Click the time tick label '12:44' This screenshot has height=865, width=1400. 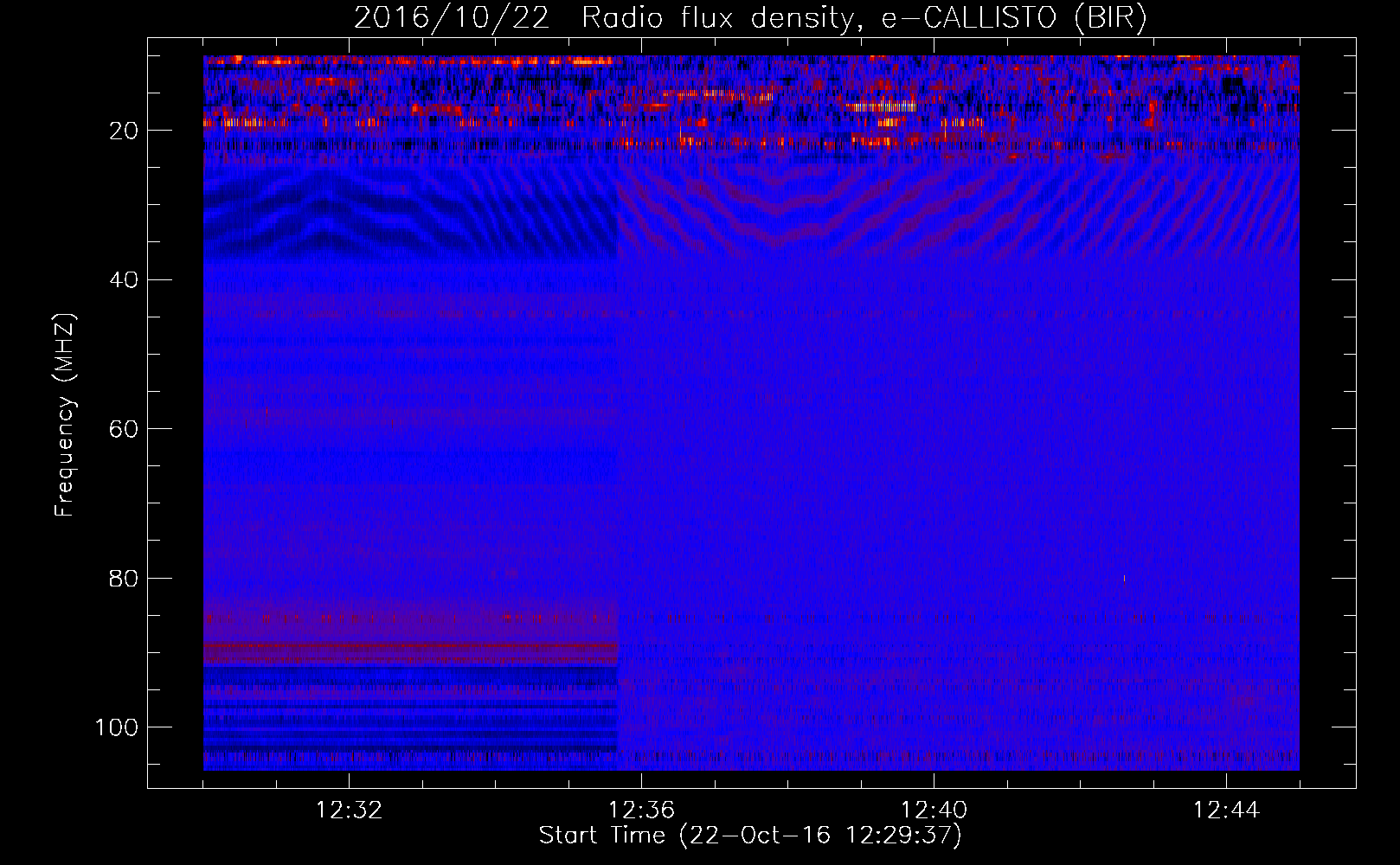click(x=1226, y=811)
